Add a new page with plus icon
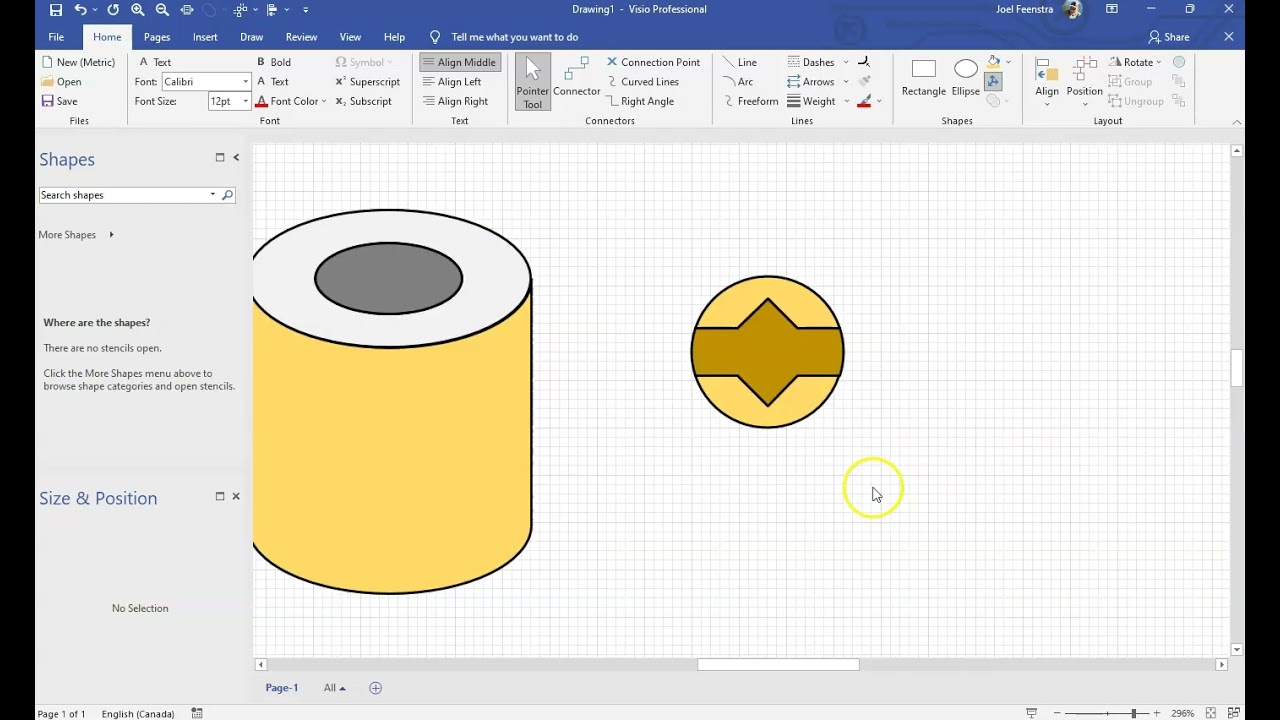 [x=376, y=688]
